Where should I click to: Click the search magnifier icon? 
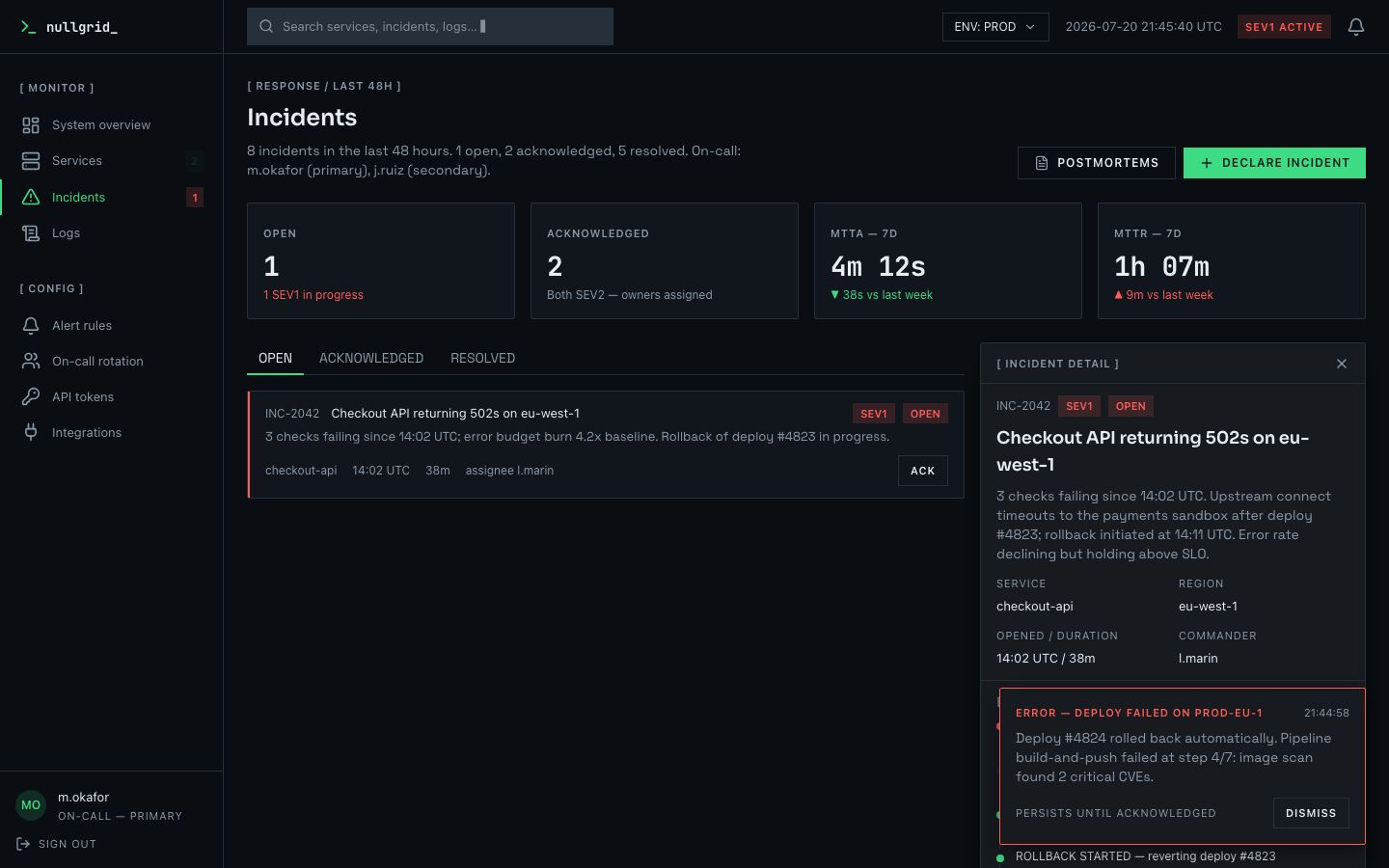(x=266, y=27)
